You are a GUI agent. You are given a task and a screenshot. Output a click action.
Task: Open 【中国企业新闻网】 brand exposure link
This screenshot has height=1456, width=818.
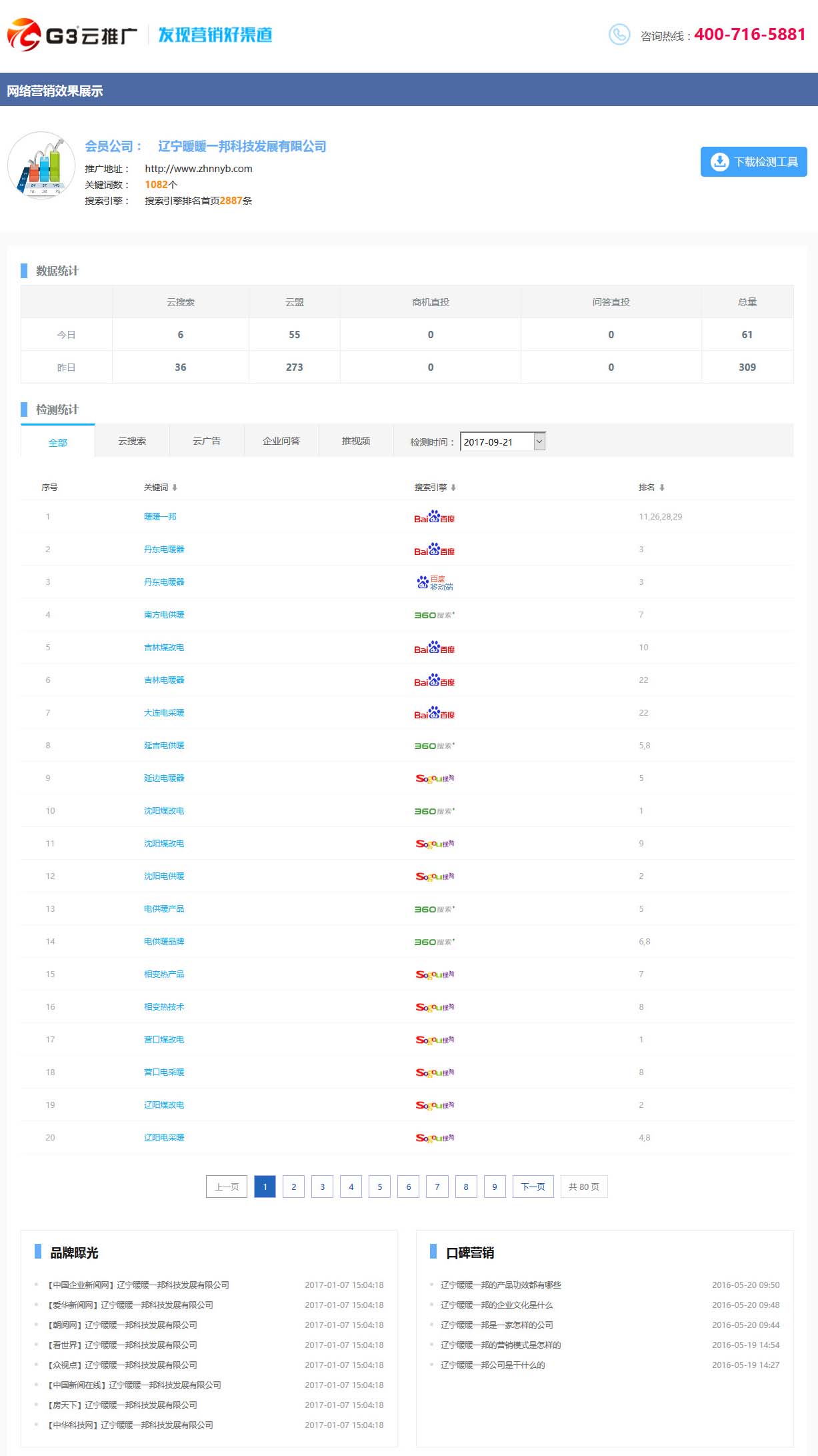tap(139, 1285)
